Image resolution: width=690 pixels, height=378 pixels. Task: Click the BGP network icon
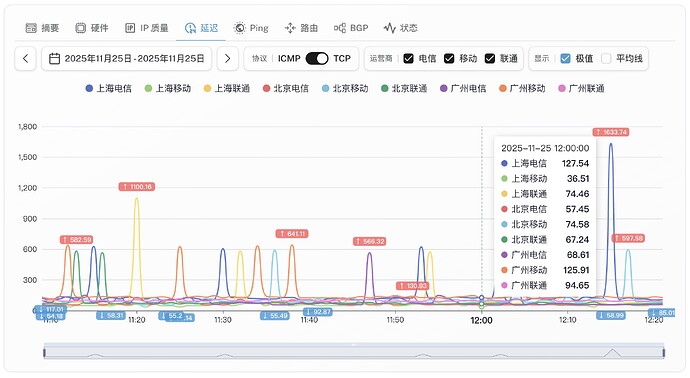coord(340,28)
